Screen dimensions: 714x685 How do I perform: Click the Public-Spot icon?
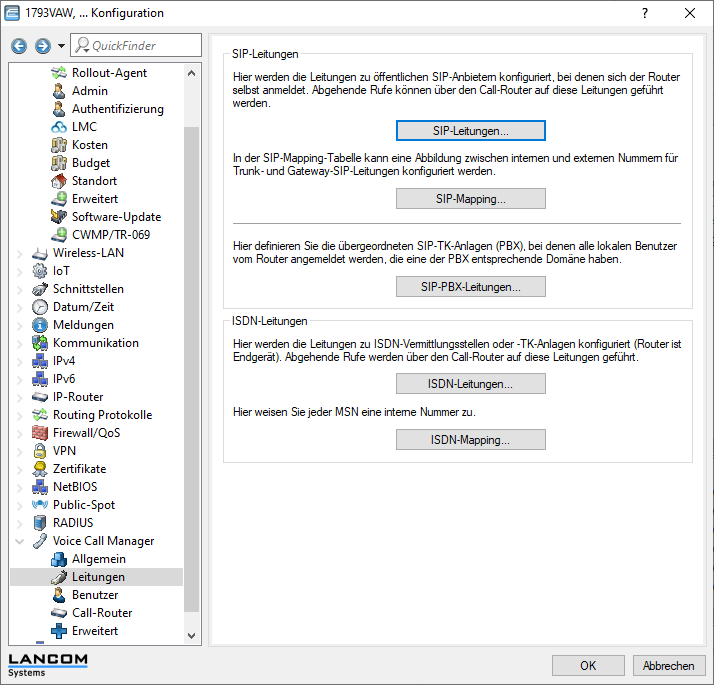40,505
